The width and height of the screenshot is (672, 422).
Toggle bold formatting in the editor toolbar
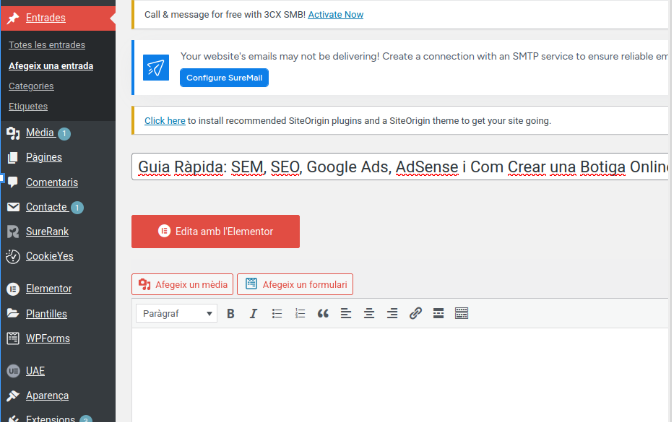231,313
